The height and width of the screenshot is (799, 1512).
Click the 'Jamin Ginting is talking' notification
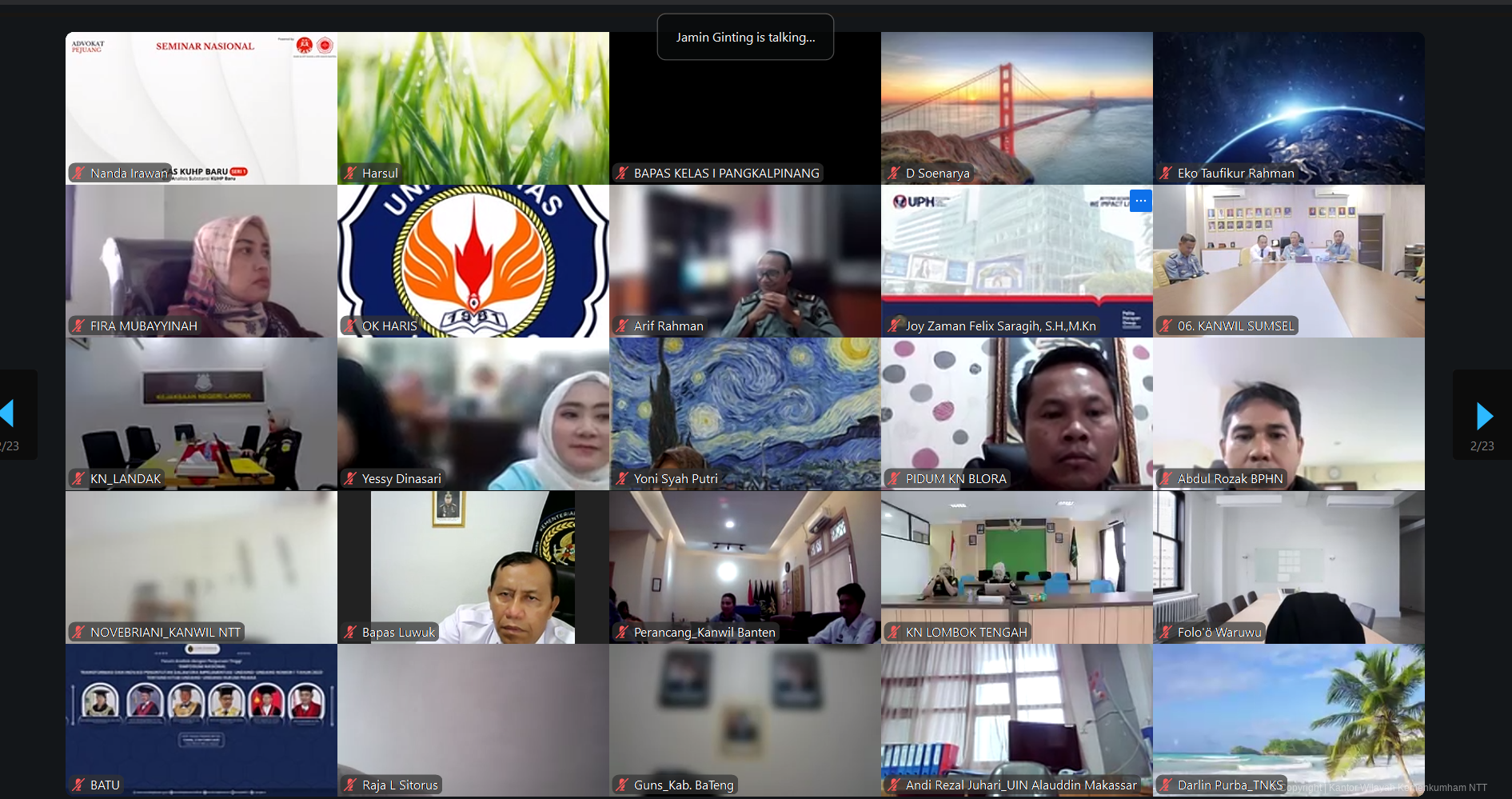745,38
